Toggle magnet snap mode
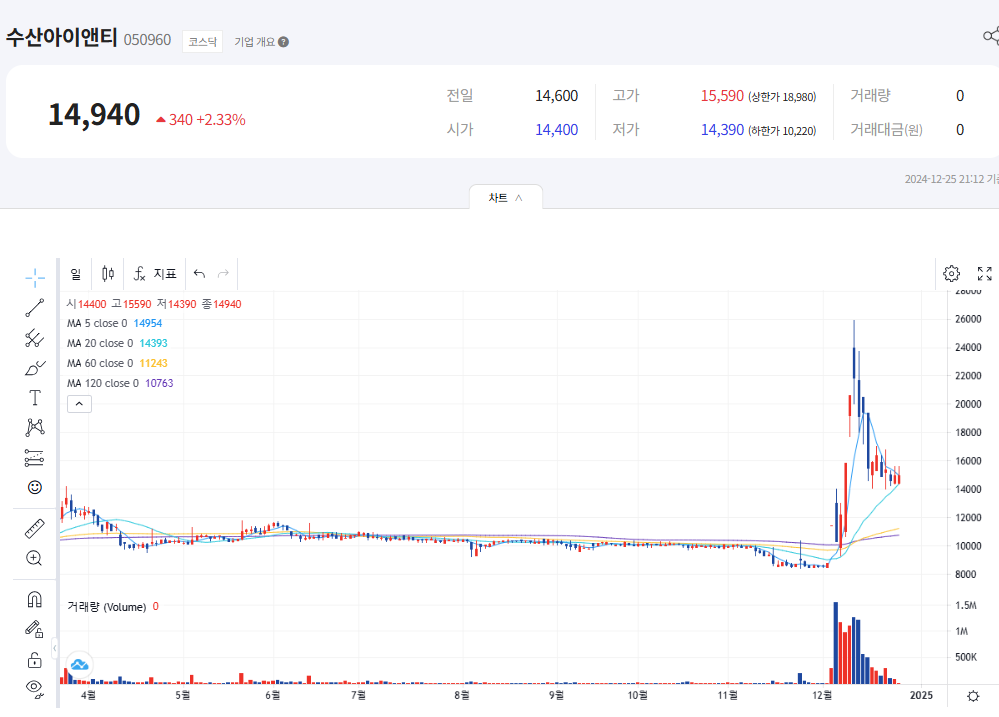This screenshot has height=717, width=999. (x=35, y=600)
